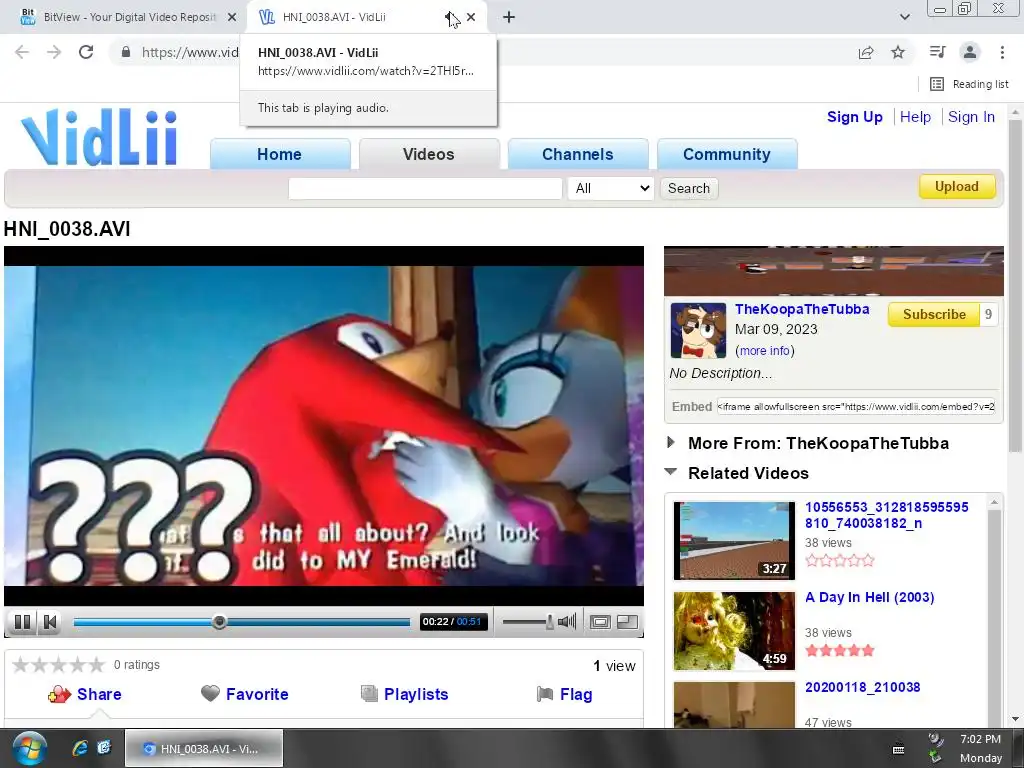Open Chrome three-dot menu
Image resolution: width=1024 pixels, height=768 pixels.
1002,52
